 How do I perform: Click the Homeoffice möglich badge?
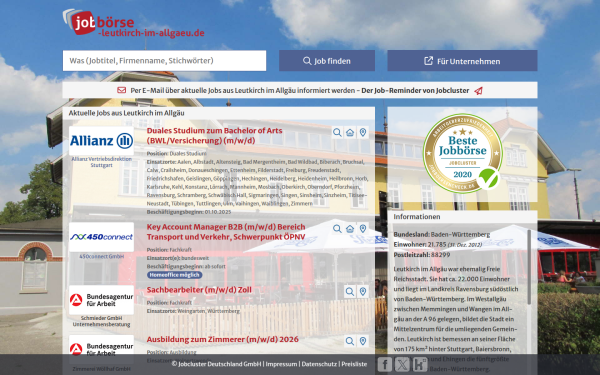(x=174, y=275)
